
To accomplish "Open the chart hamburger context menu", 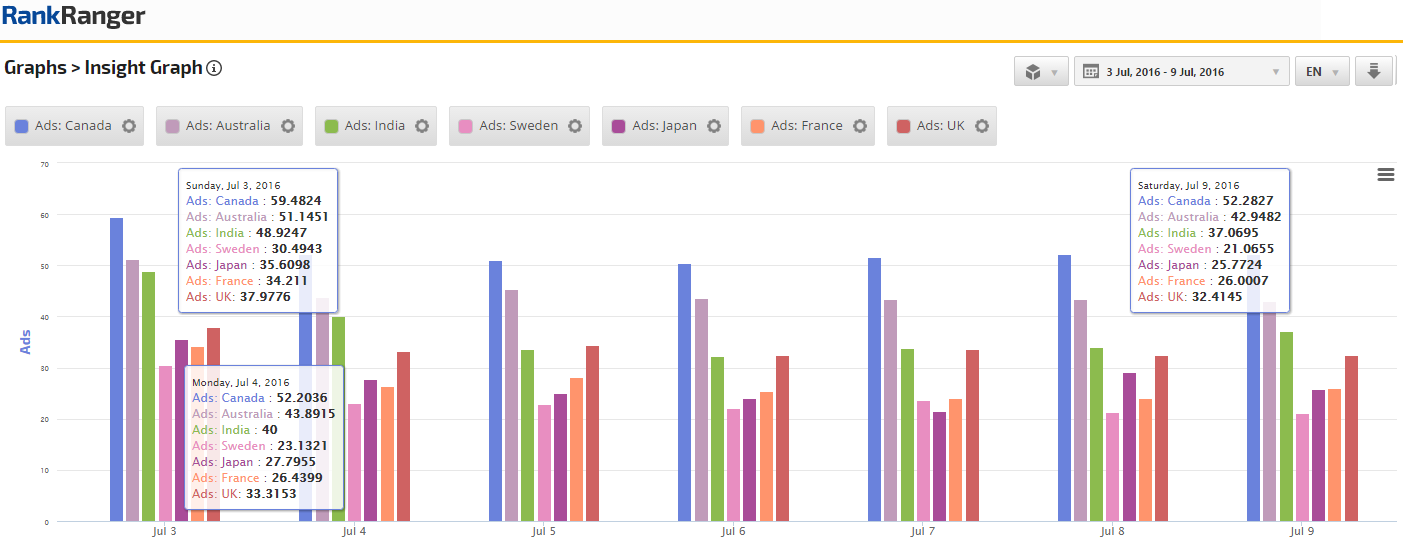I will 1385,175.
